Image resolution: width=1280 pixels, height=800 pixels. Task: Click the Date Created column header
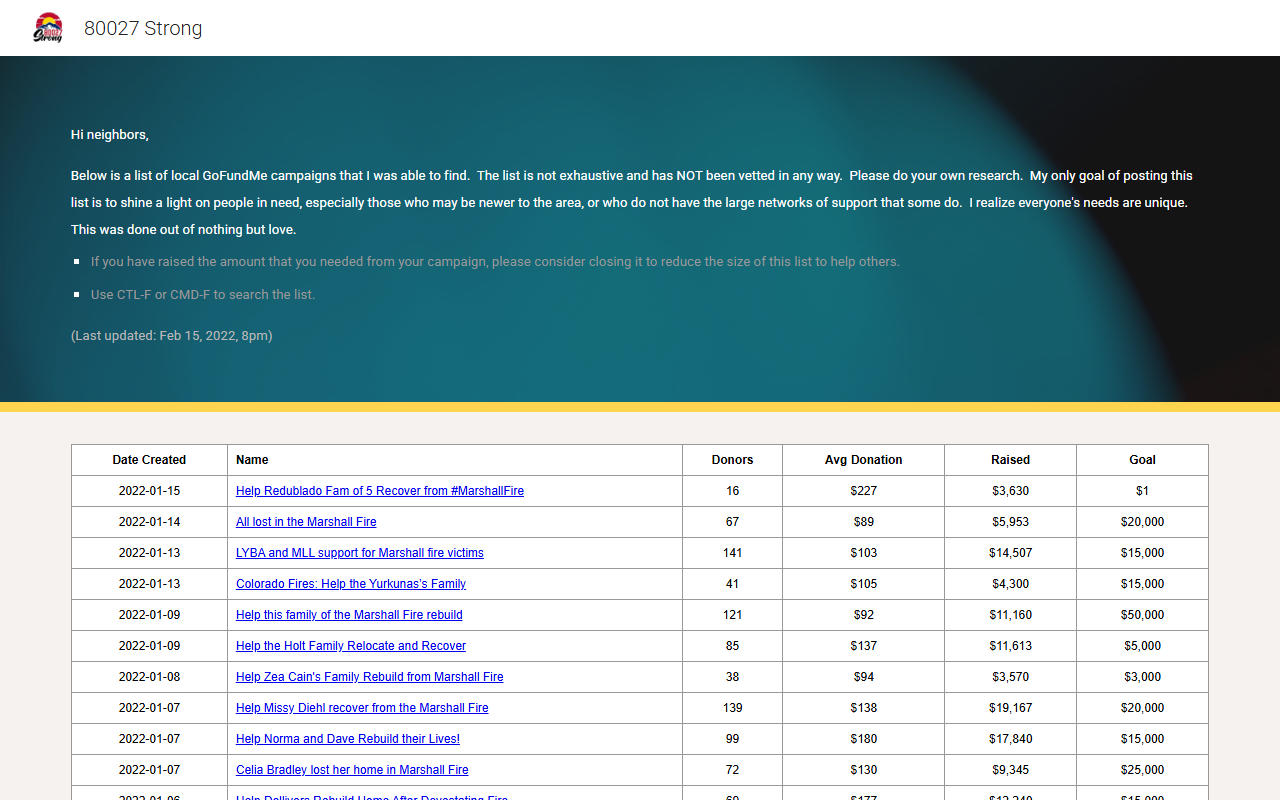(x=149, y=460)
